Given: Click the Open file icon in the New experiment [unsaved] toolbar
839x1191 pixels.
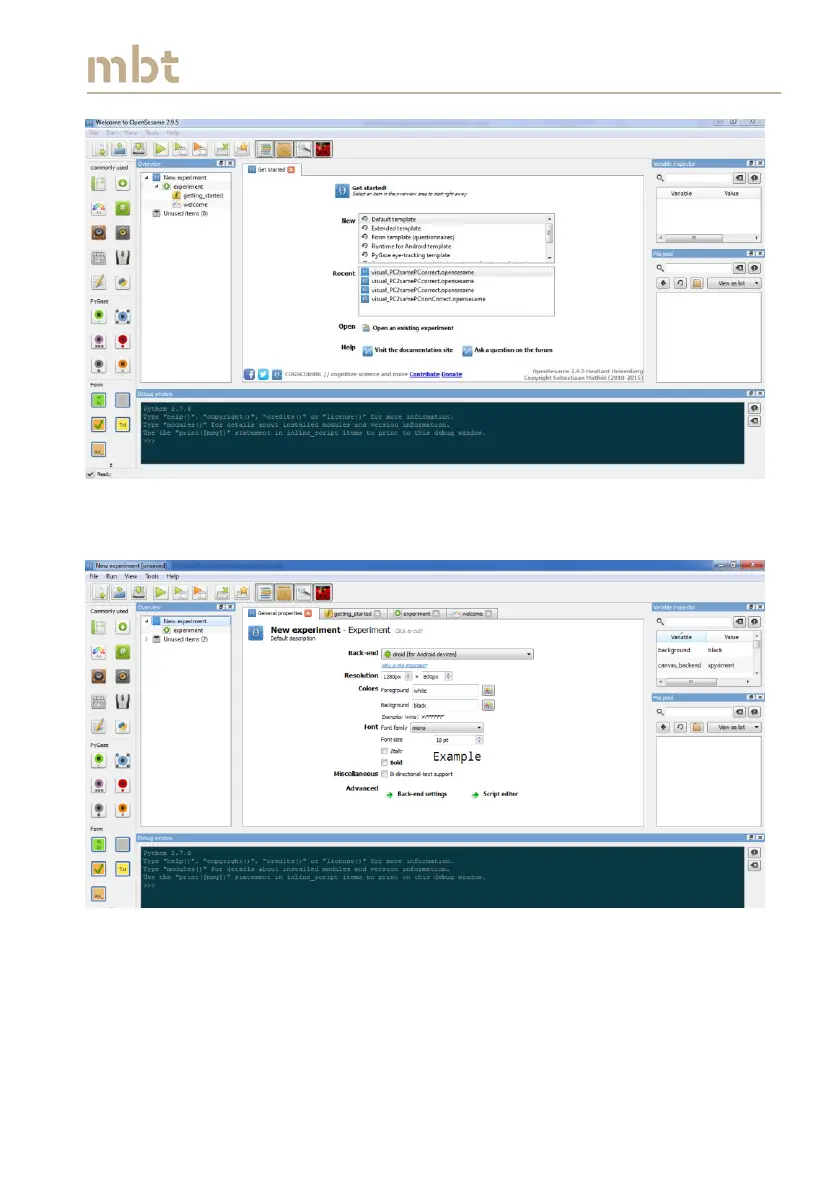Looking at the screenshot, I should point(119,592).
